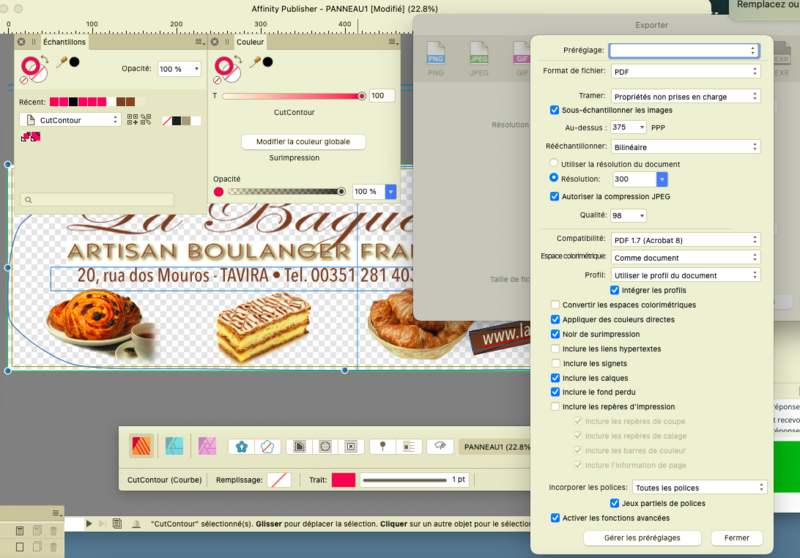Select the Couleur panel tab
This screenshot has height=558, width=800.
point(250,42)
